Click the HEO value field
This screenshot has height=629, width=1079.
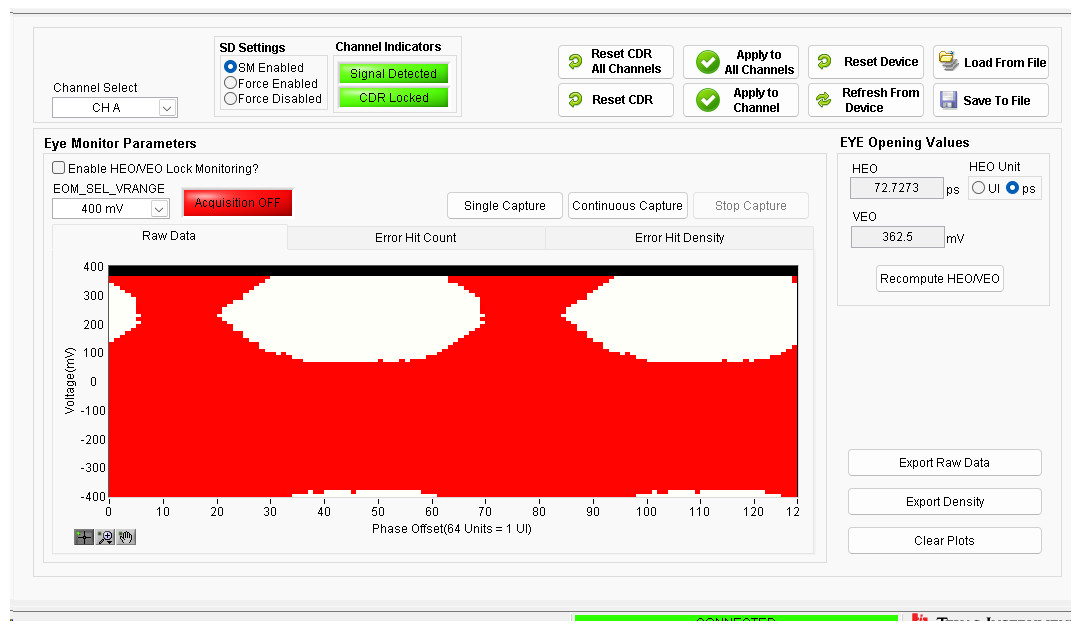897,188
